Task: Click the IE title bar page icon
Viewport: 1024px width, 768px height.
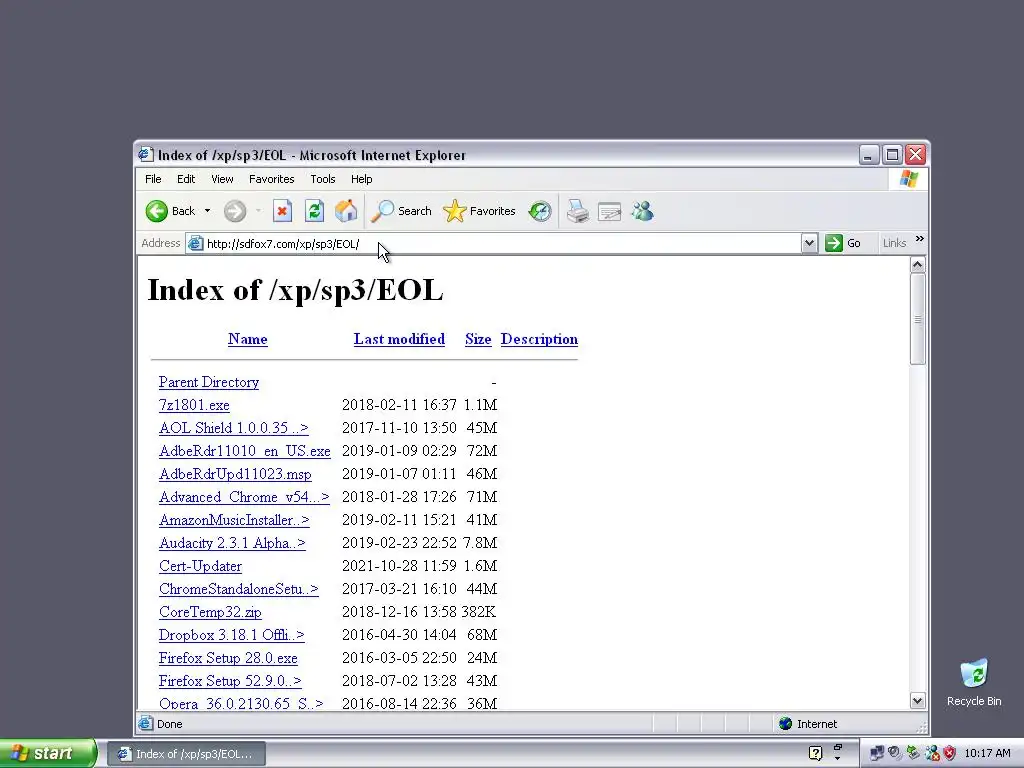Action: [x=146, y=155]
